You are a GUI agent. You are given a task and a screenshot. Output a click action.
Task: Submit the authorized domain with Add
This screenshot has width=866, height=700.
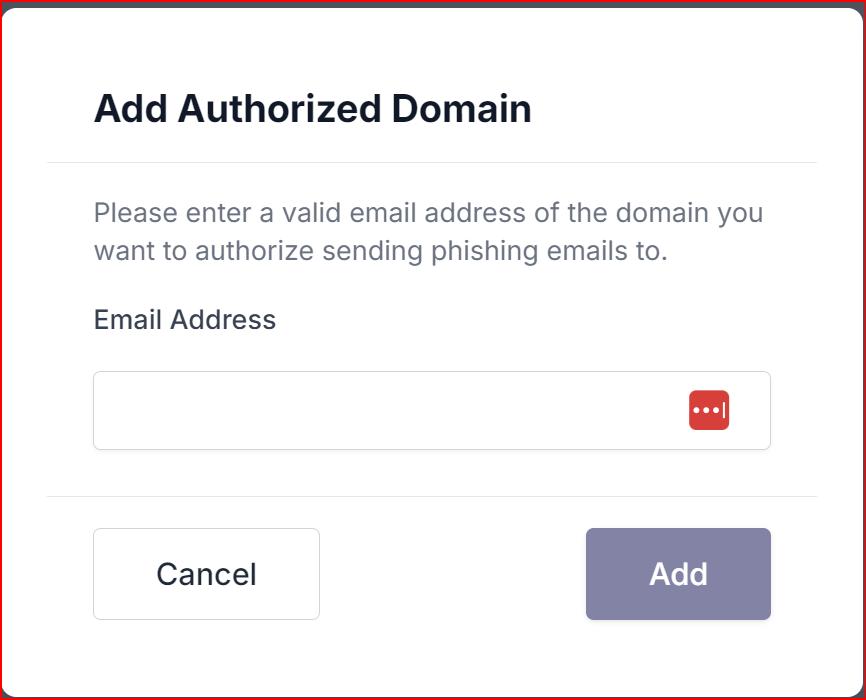tap(678, 573)
